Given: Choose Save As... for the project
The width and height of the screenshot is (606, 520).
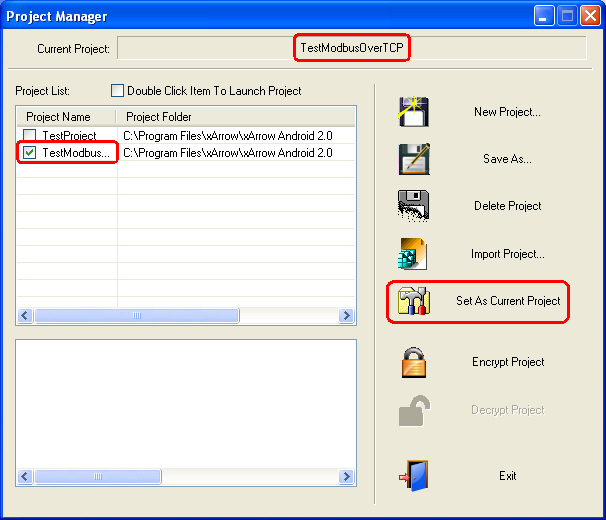Looking at the screenshot, I should click(x=507, y=159).
